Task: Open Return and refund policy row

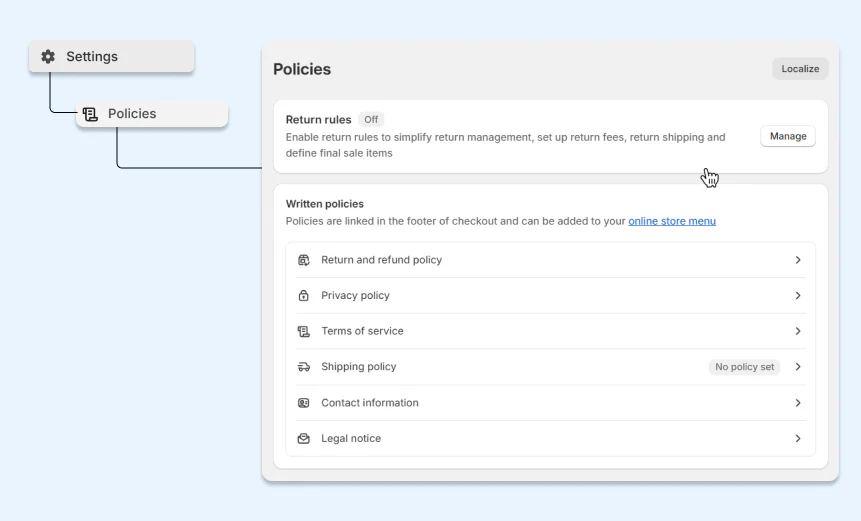Action: [x=550, y=260]
